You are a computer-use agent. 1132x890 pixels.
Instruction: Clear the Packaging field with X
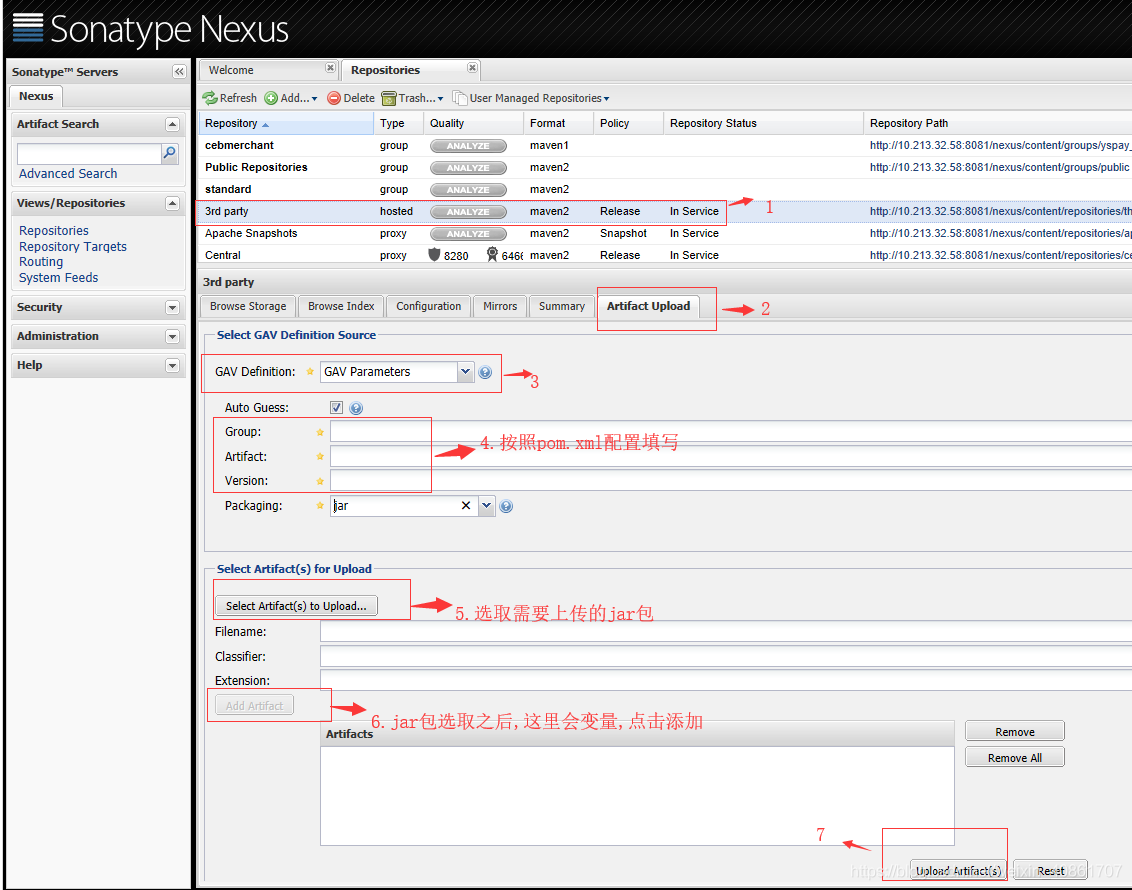click(x=466, y=506)
